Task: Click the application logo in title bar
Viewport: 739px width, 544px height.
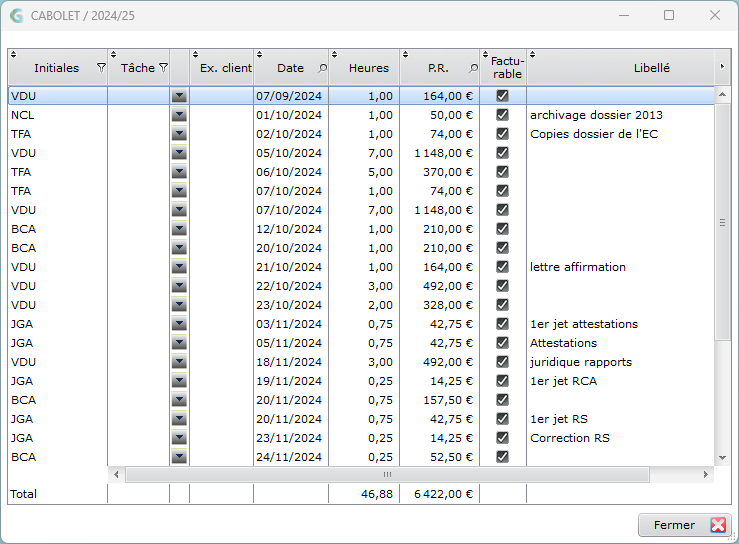Action: pos(16,16)
